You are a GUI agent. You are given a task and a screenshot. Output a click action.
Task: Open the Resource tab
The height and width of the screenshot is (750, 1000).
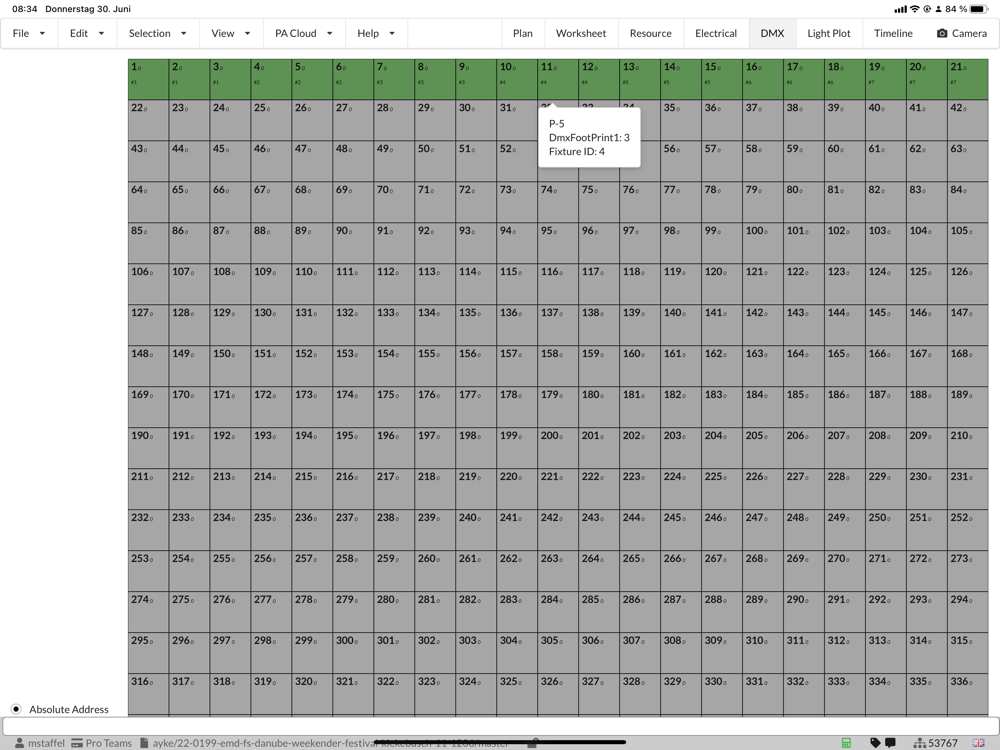pos(651,33)
